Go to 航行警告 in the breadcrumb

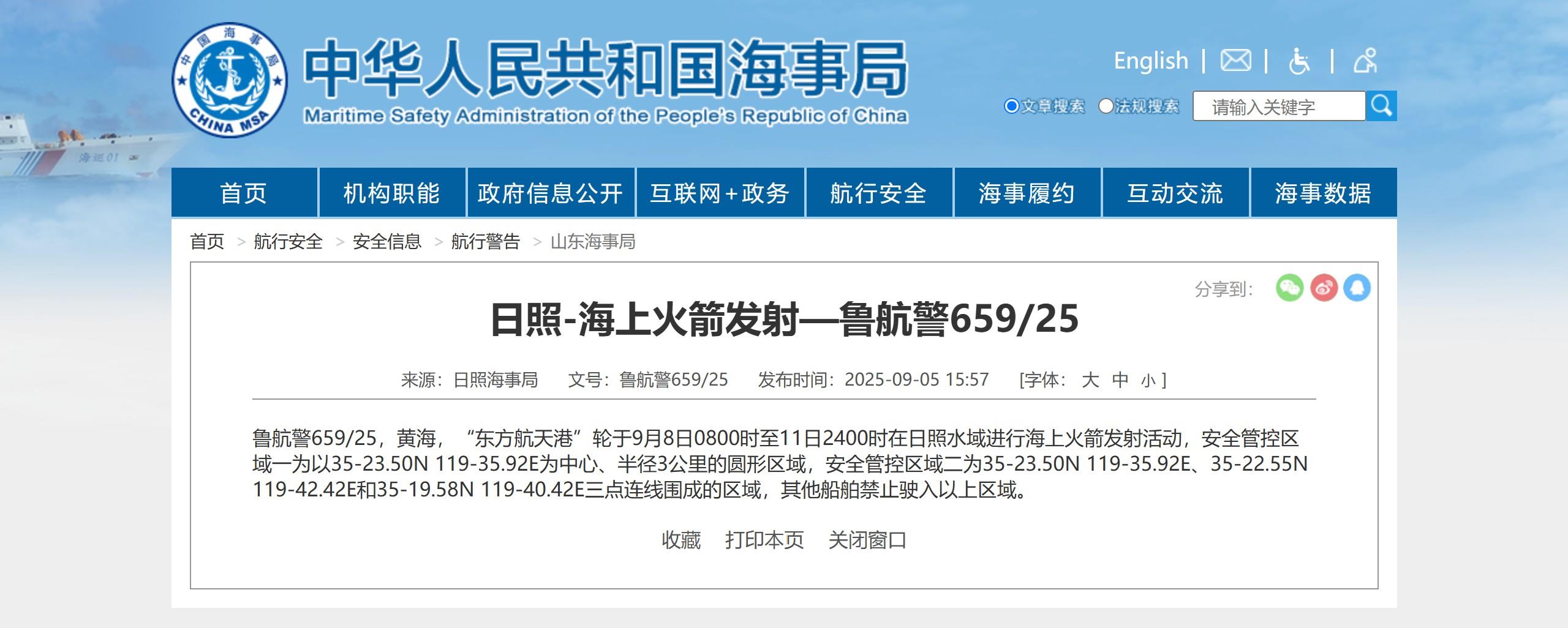click(x=485, y=242)
